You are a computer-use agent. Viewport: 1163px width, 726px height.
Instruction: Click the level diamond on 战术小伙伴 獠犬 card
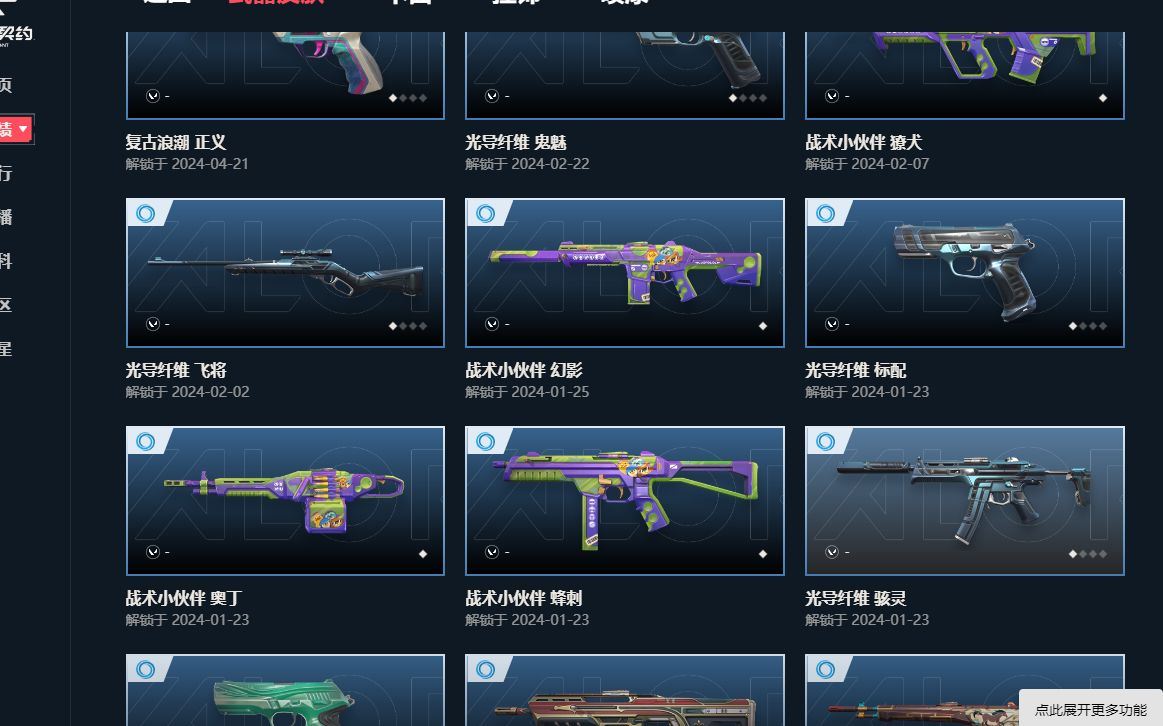[x=1103, y=98]
